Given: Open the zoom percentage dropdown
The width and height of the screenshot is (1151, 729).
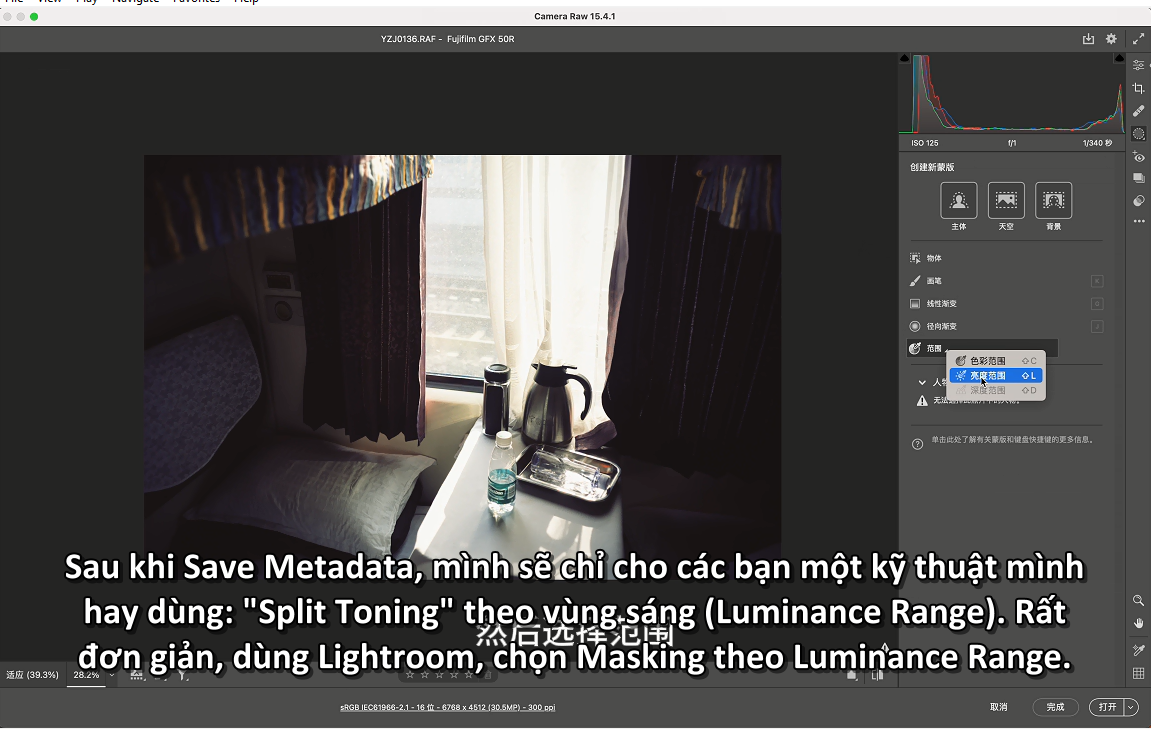Looking at the screenshot, I should click(x=111, y=675).
